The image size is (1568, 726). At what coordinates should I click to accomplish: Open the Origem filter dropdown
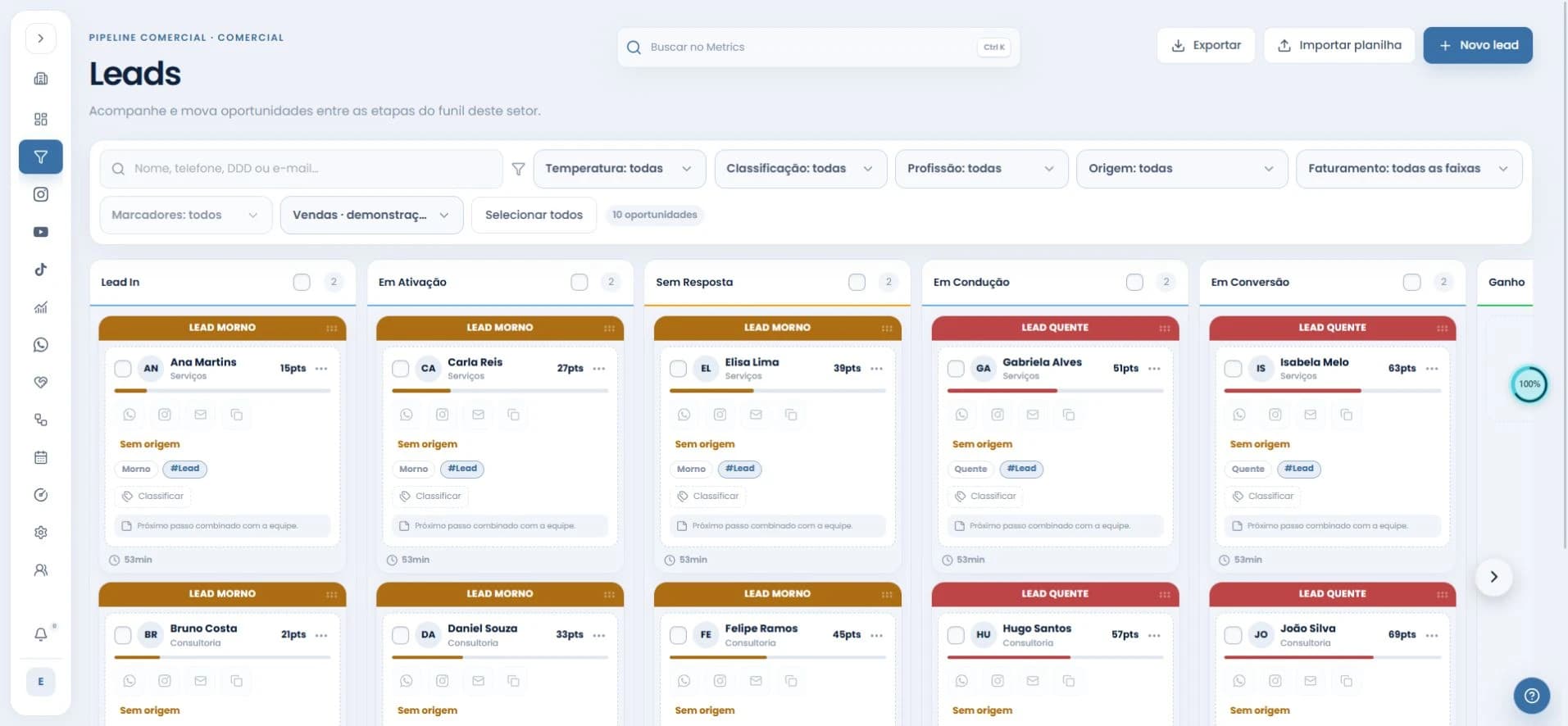coord(1181,169)
